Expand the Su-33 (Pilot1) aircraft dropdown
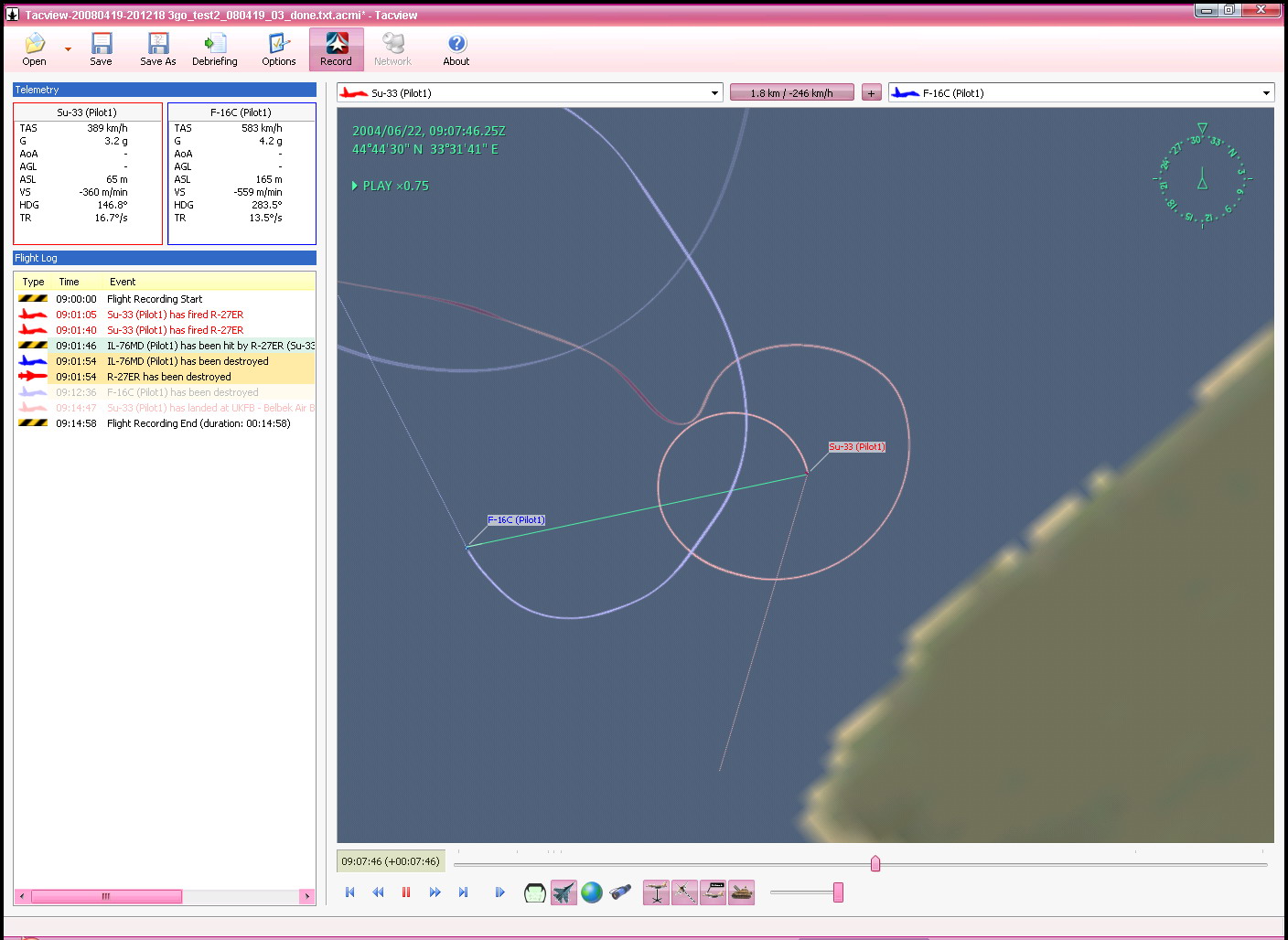The height and width of the screenshot is (940, 1288). [714, 93]
